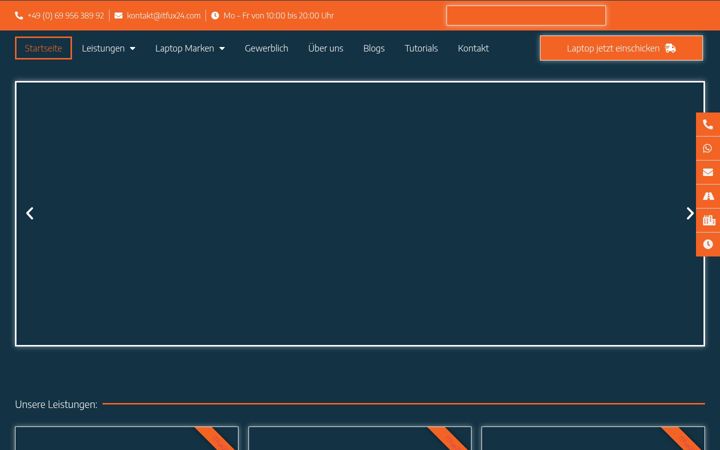Expand the Leistungen dropdown arrow
Viewport: 720px width, 450px height.
(x=132, y=49)
